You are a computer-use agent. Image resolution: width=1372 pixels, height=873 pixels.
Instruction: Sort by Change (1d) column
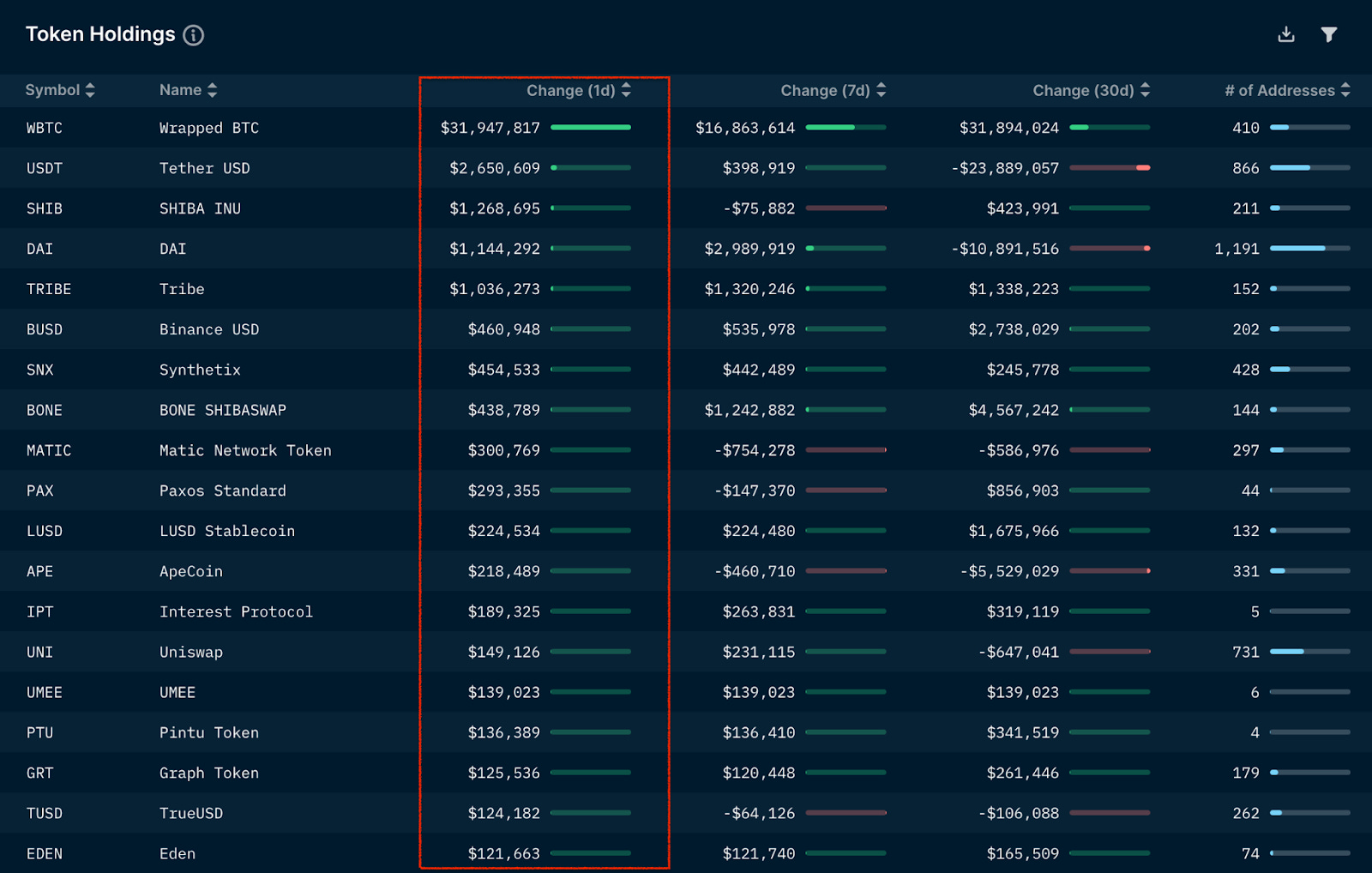click(579, 90)
